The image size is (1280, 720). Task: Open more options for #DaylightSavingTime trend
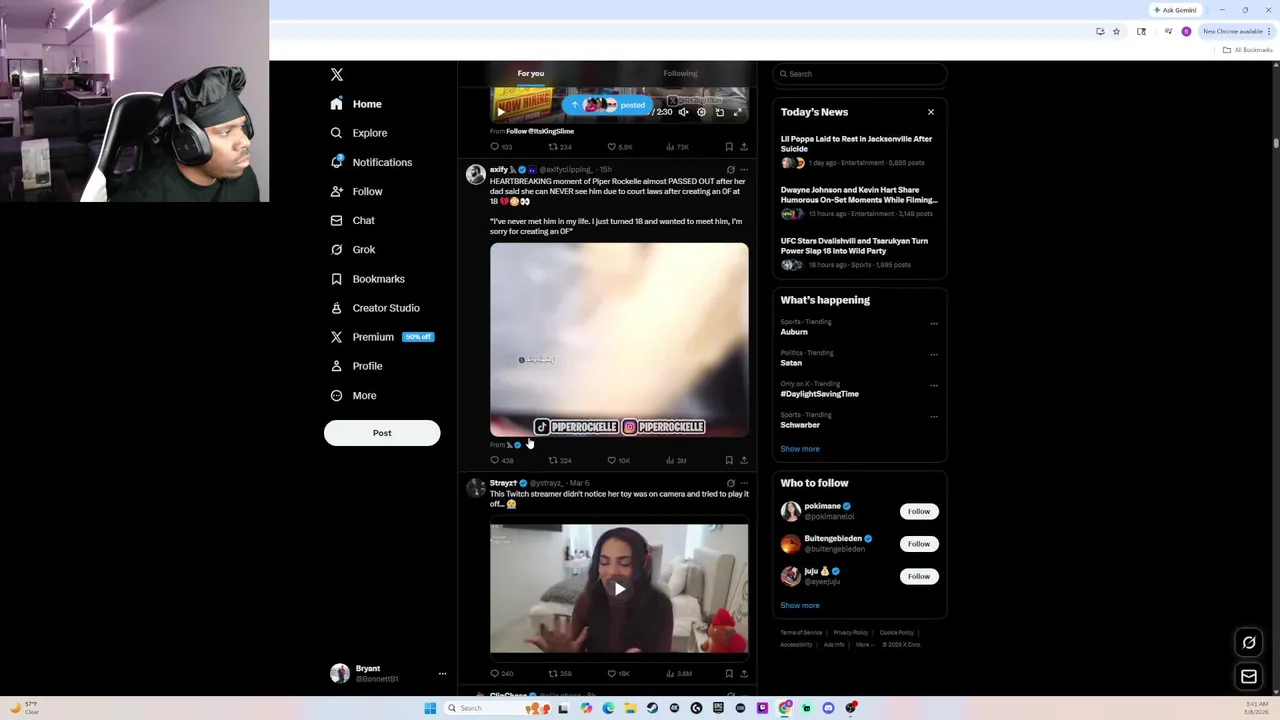tap(934, 385)
